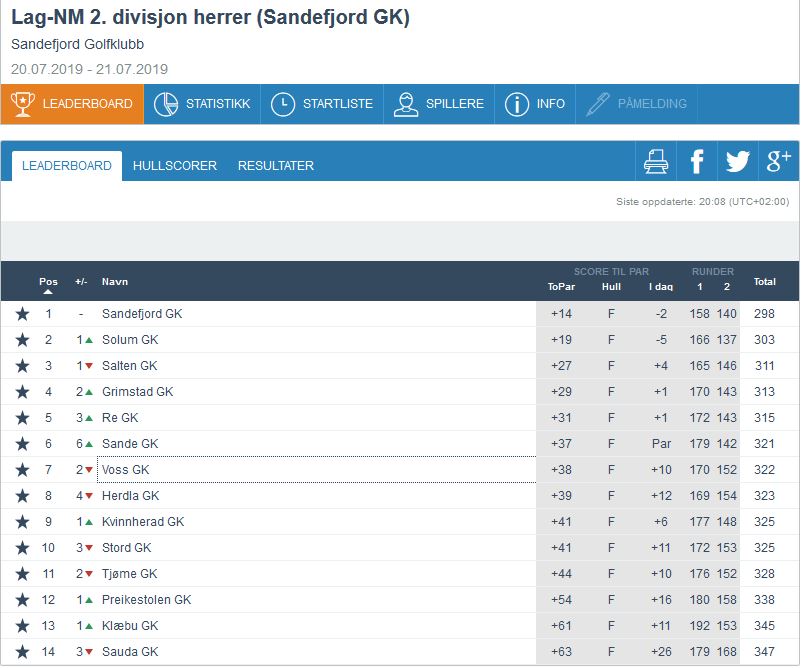The width and height of the screenshot is (802, 668).
Task: Open Startliste with clock icon
Action: [322, 104]
